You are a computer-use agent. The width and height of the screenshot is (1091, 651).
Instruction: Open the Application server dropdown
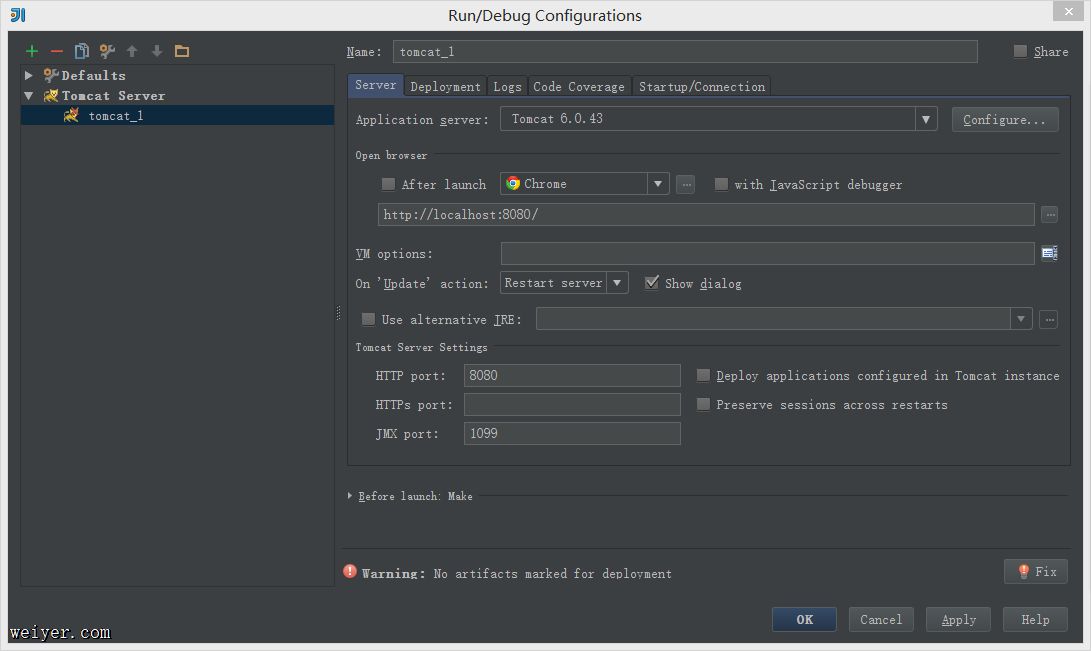point(926,119)
